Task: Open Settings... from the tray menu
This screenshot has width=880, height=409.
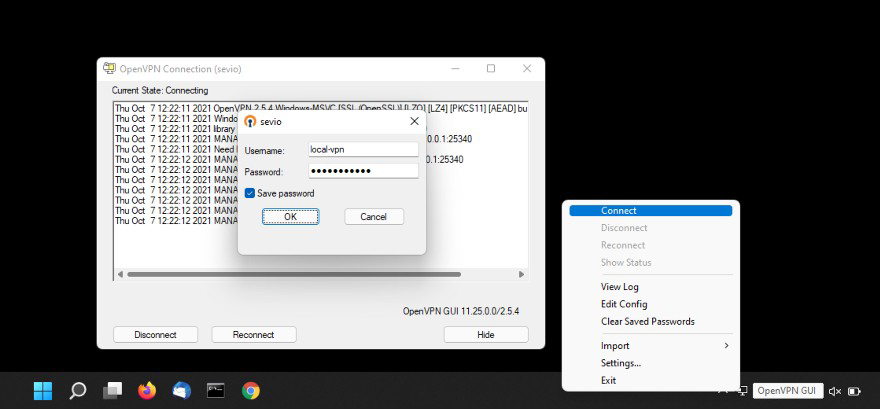Action: click(621, 363)
